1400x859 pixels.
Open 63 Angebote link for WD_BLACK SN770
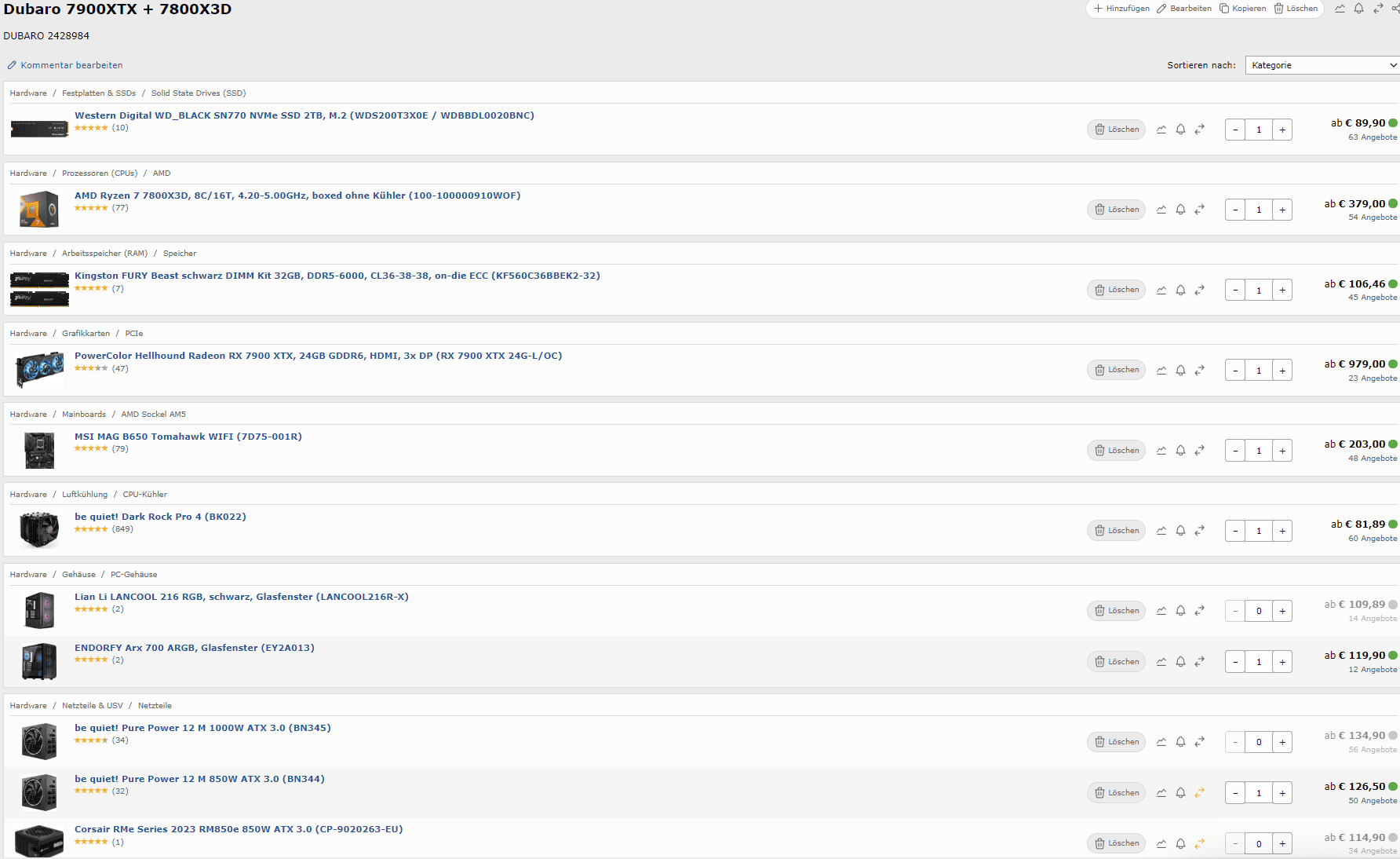pos(1373,137)
